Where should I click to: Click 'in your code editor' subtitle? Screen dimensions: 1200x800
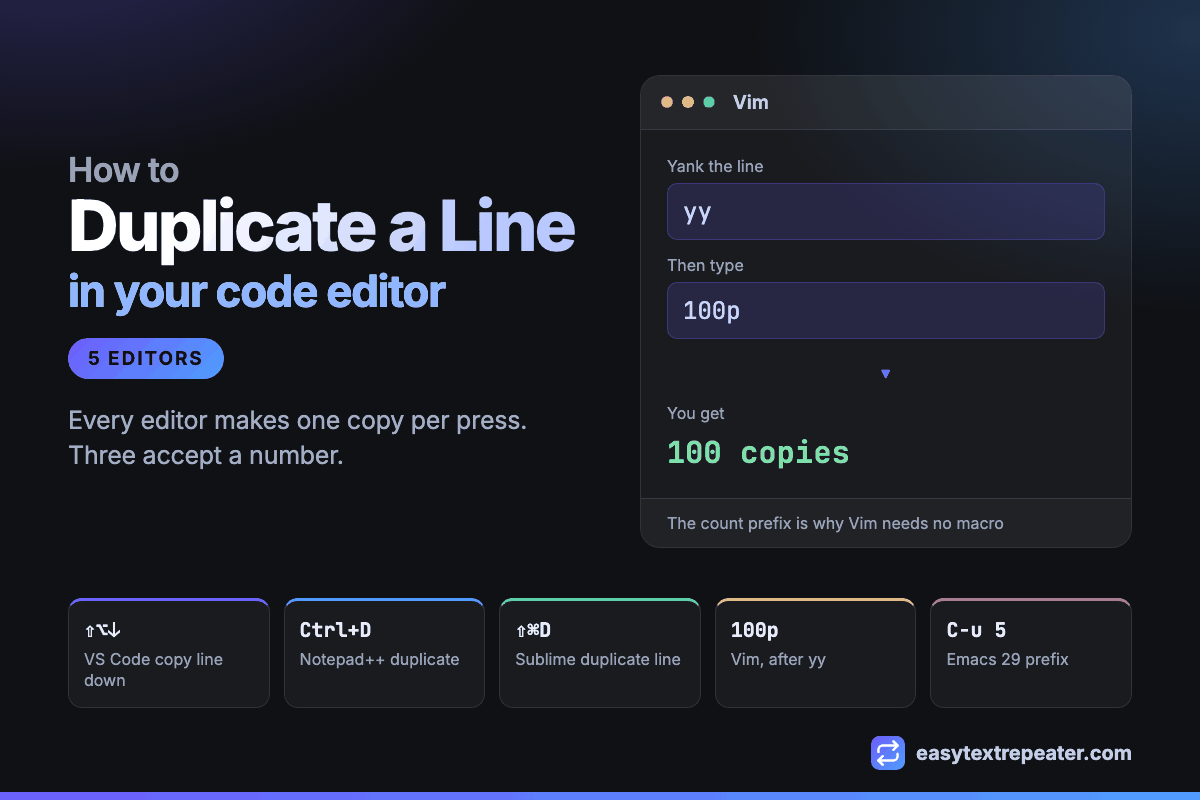[x=257, y=291]
